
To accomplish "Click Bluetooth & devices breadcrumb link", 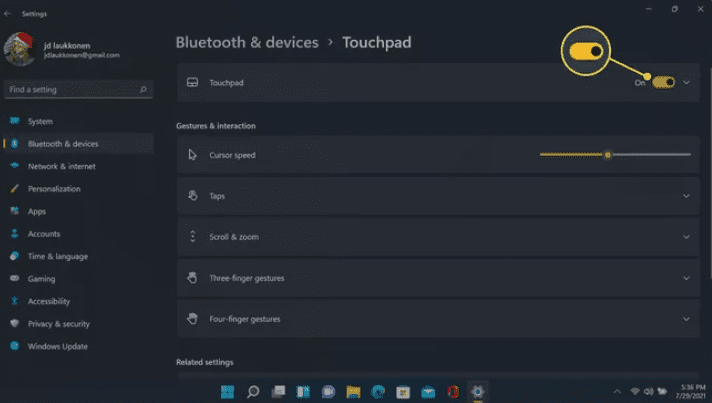I will [247, 42].
